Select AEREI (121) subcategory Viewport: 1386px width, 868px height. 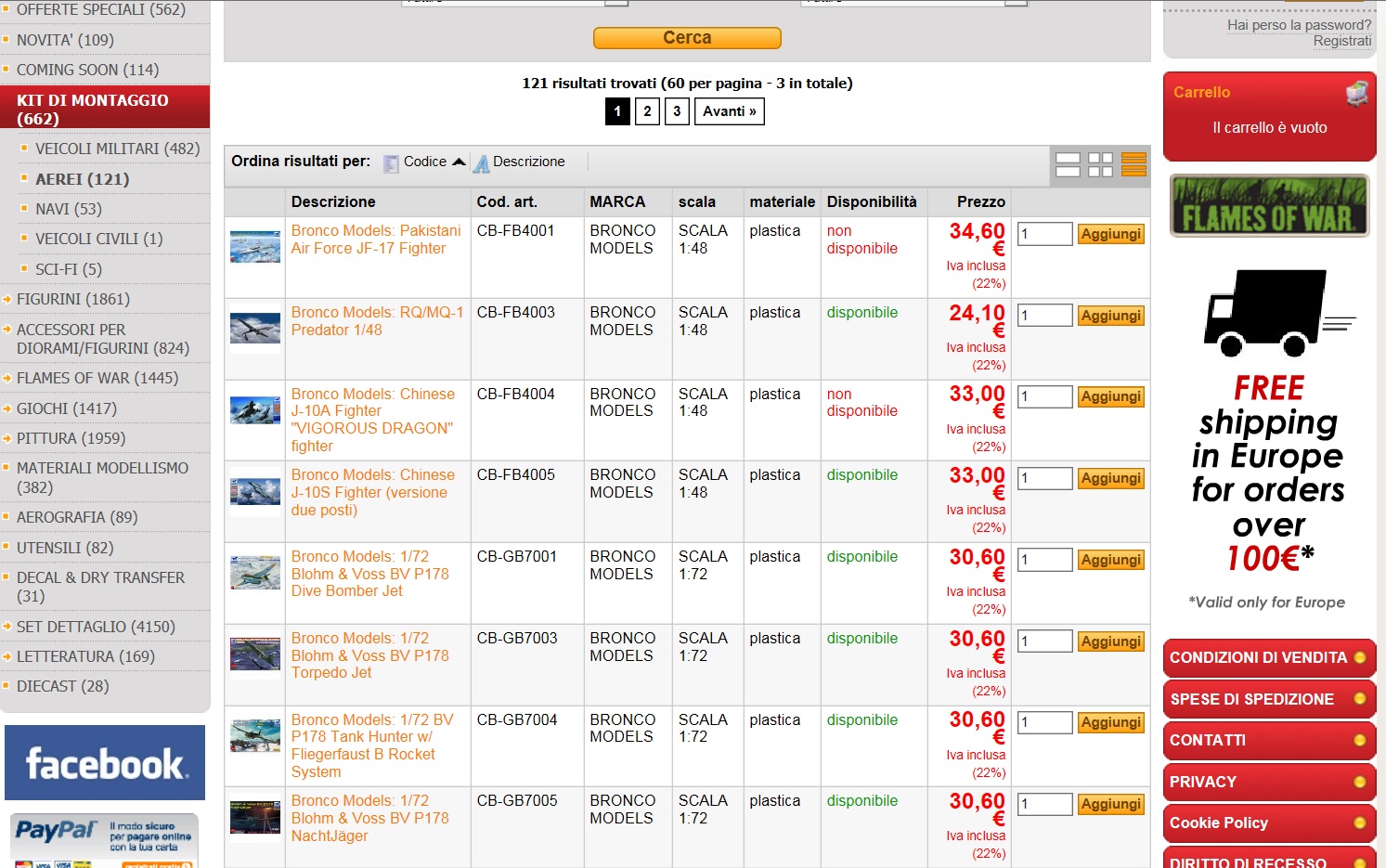(x=82, y=179)
